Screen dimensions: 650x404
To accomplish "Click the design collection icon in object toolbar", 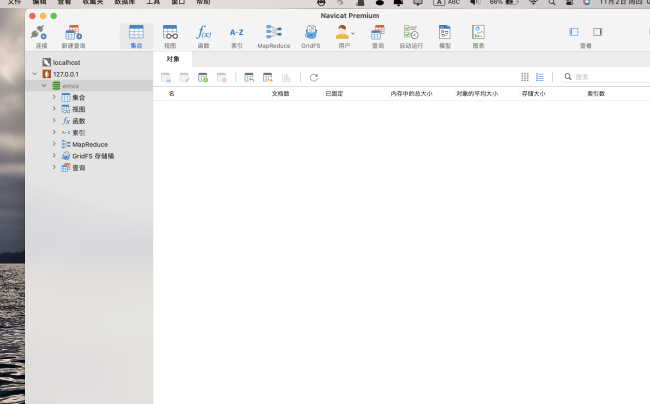I will (184, 77).
